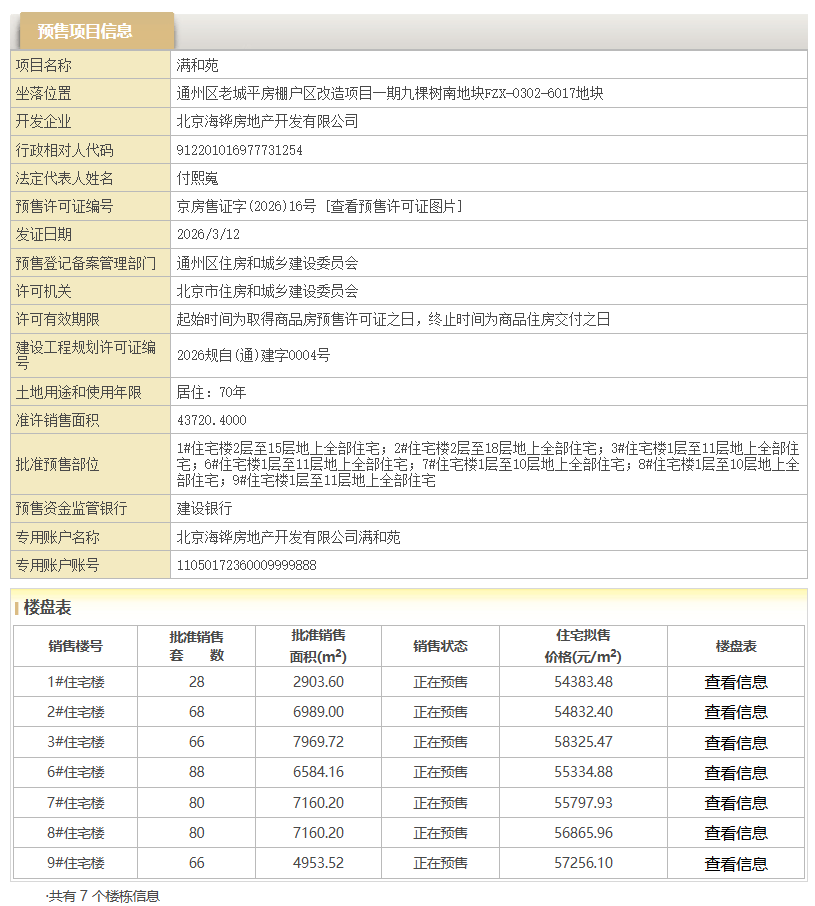The height and width of the screenshot is (906, 815).
Task: View 查看信息 for 3#住宅楼
Action: [x=735, y=743]
